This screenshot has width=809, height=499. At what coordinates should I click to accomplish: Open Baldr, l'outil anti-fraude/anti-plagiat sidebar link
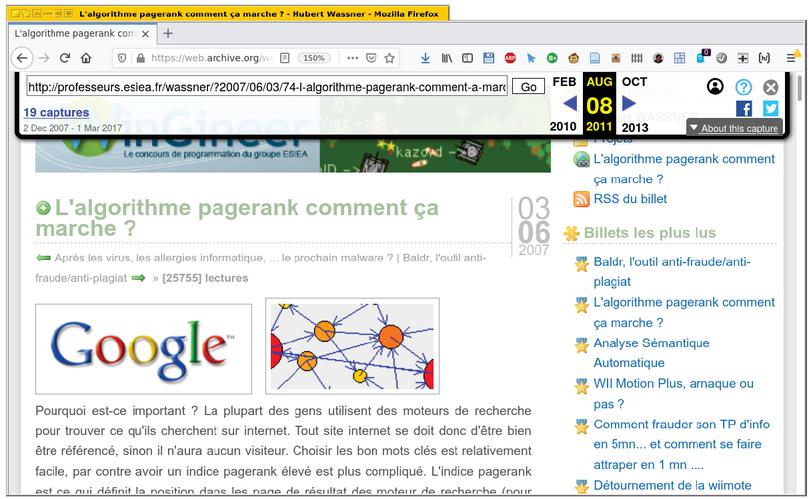pyautogui.click(x=672, y=271)
